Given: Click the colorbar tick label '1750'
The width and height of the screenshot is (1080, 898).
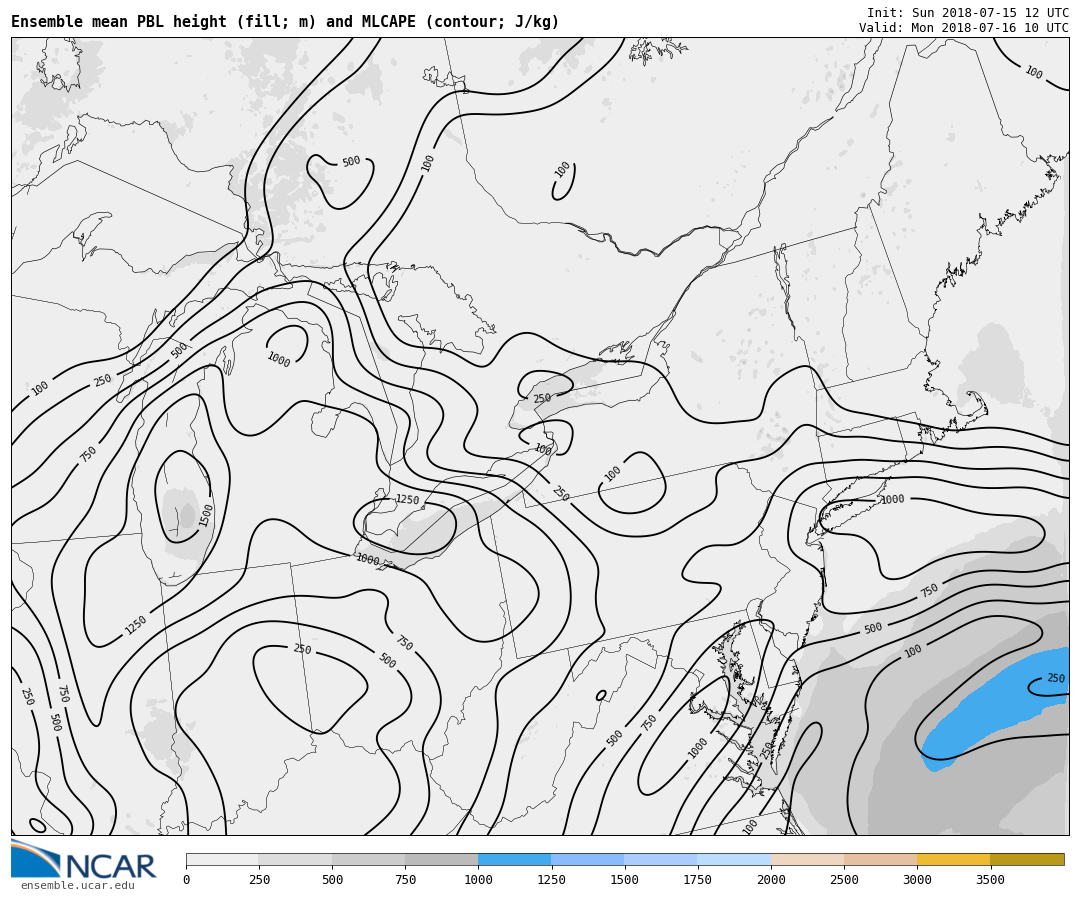Looking at the screenshot, I should [698, 879].
